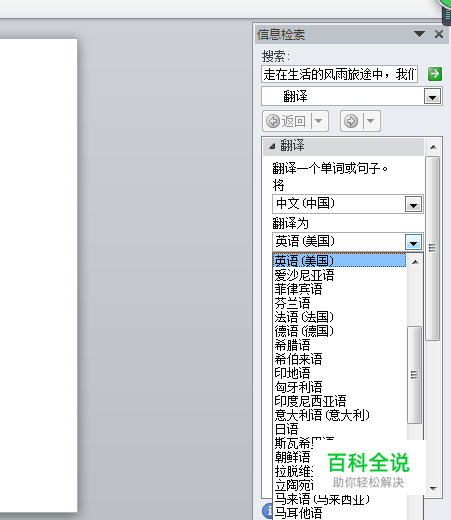Open the 返回 history dropdown arrow

319,121
